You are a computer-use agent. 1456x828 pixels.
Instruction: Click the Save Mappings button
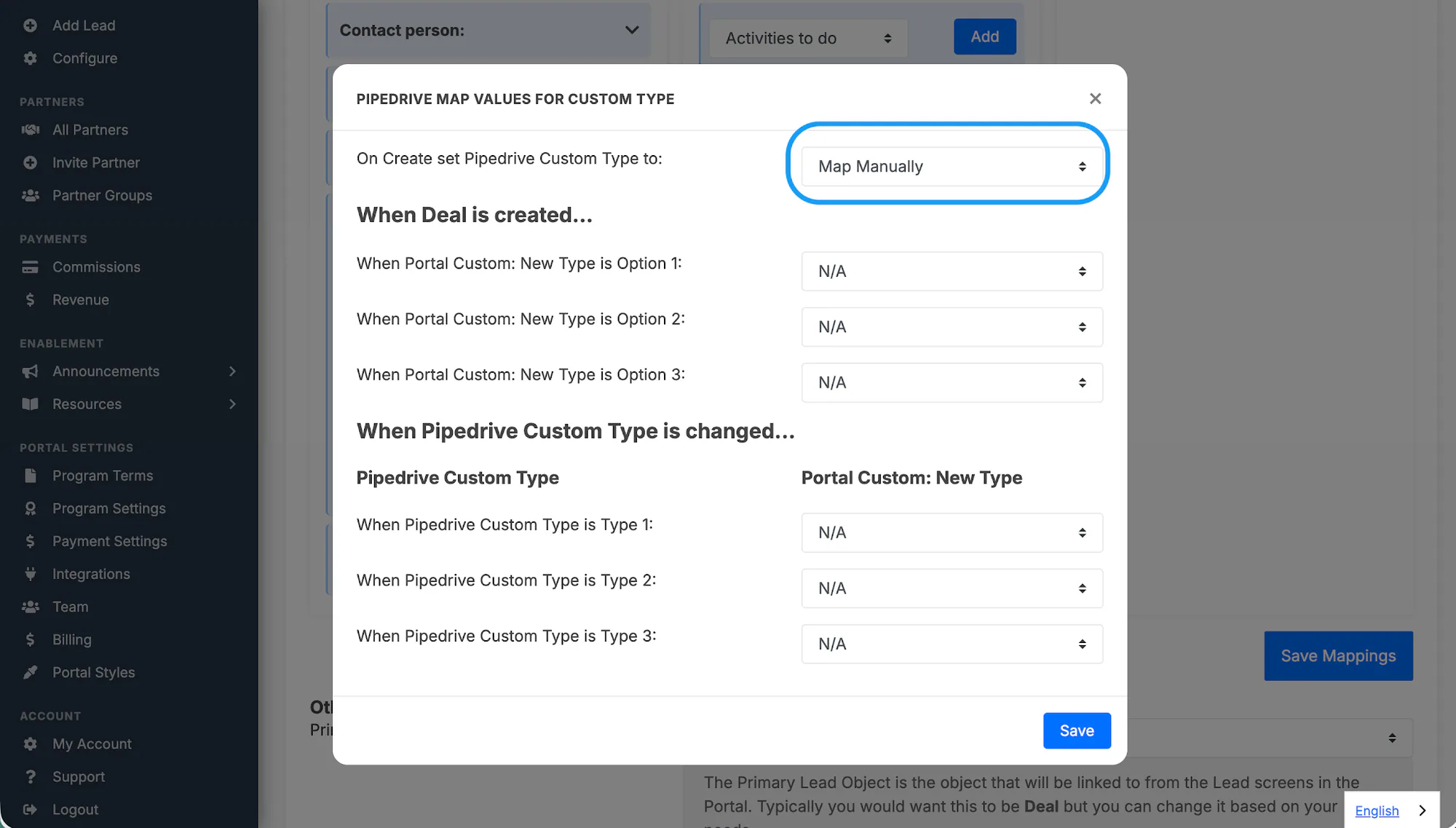(x=1338, y=656)
